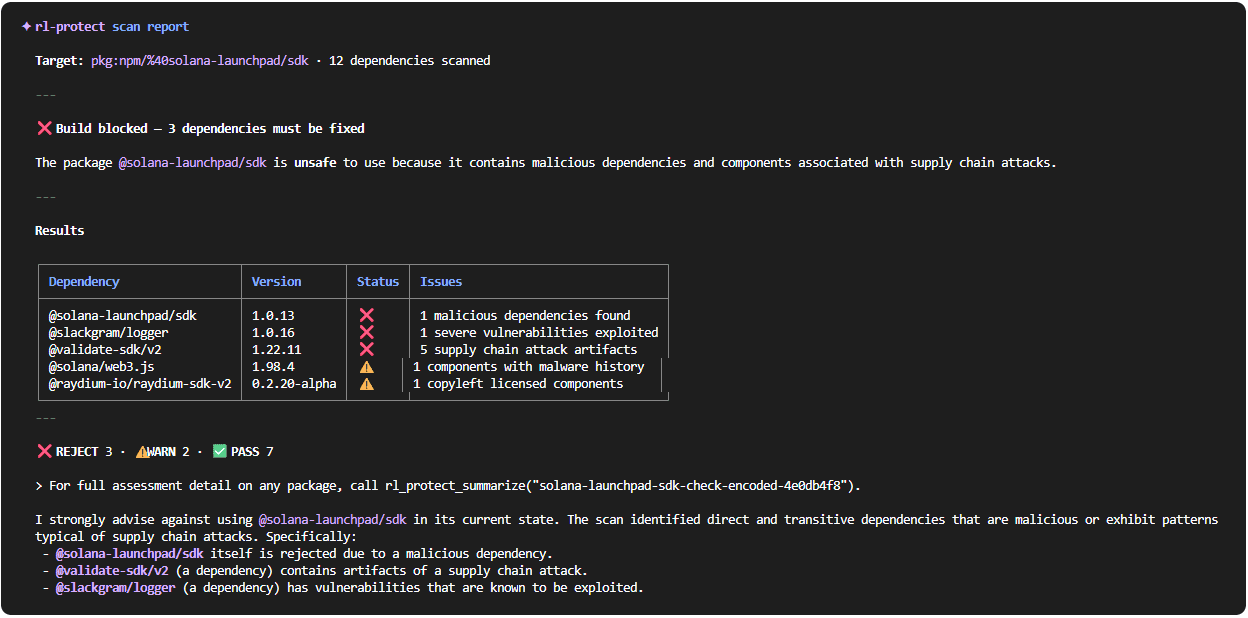The height and width of the screenshot is (618, 1248).
Task: Click the red X beside REJECT 3
Action: (x=43, y=451)
